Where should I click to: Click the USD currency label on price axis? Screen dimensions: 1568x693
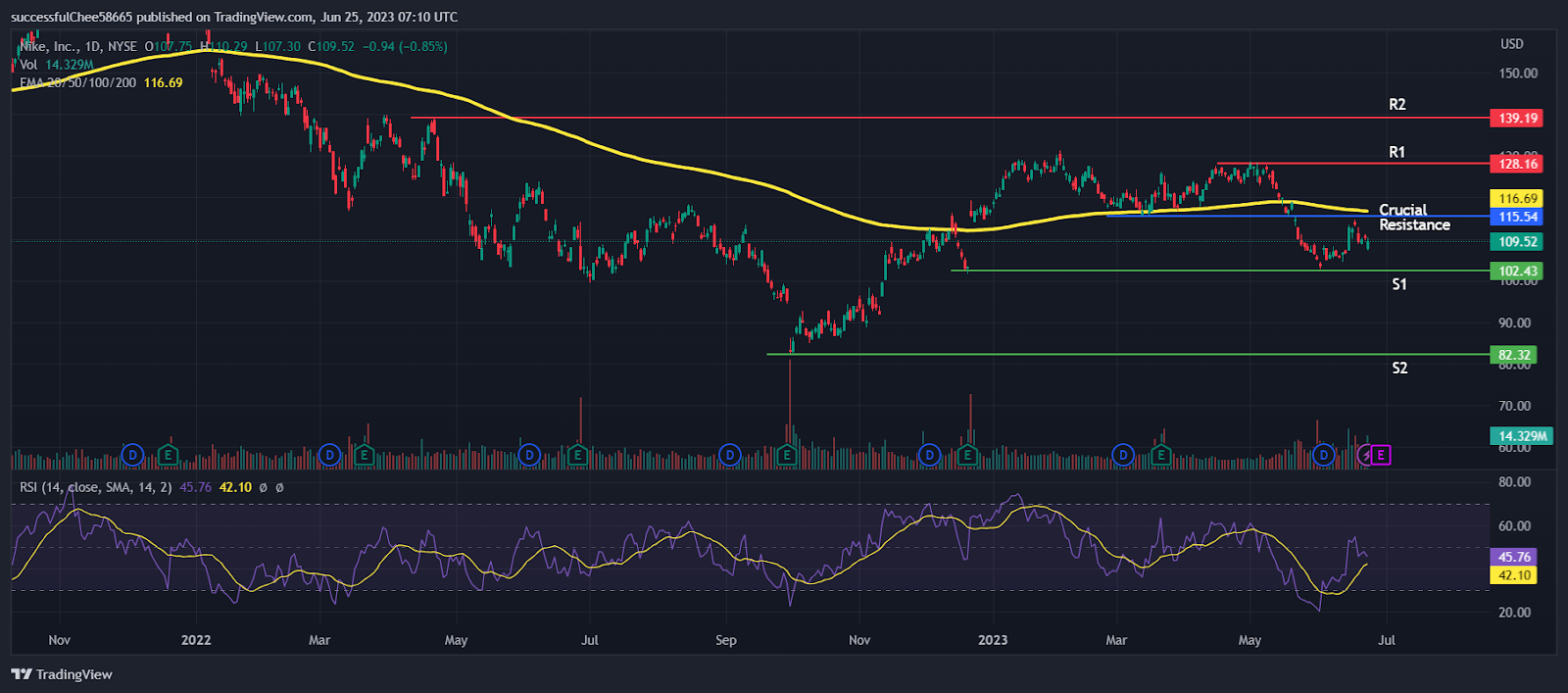(1512, 44)
